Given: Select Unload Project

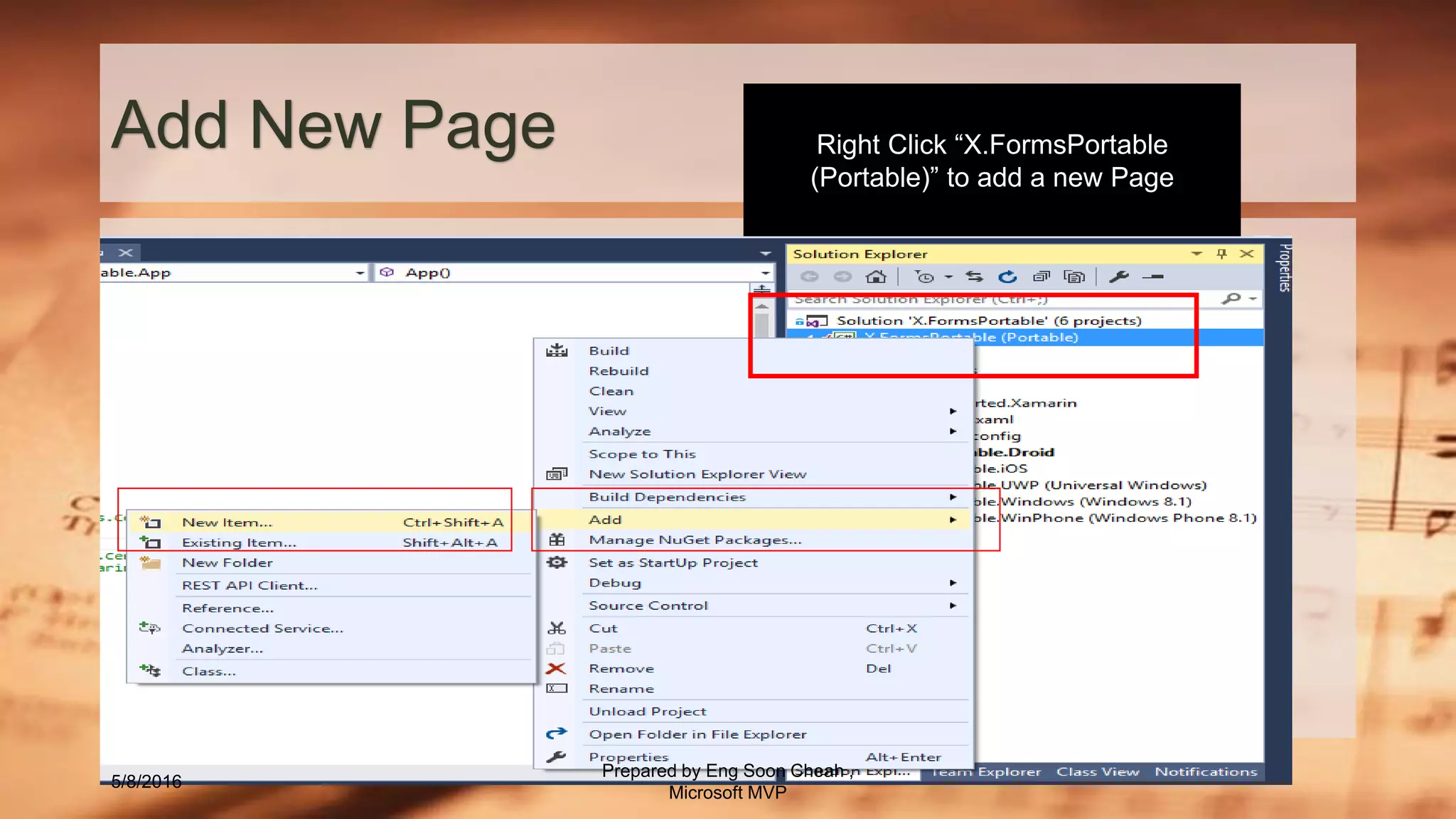Looking at the screenshot, I should click(753, 711).
